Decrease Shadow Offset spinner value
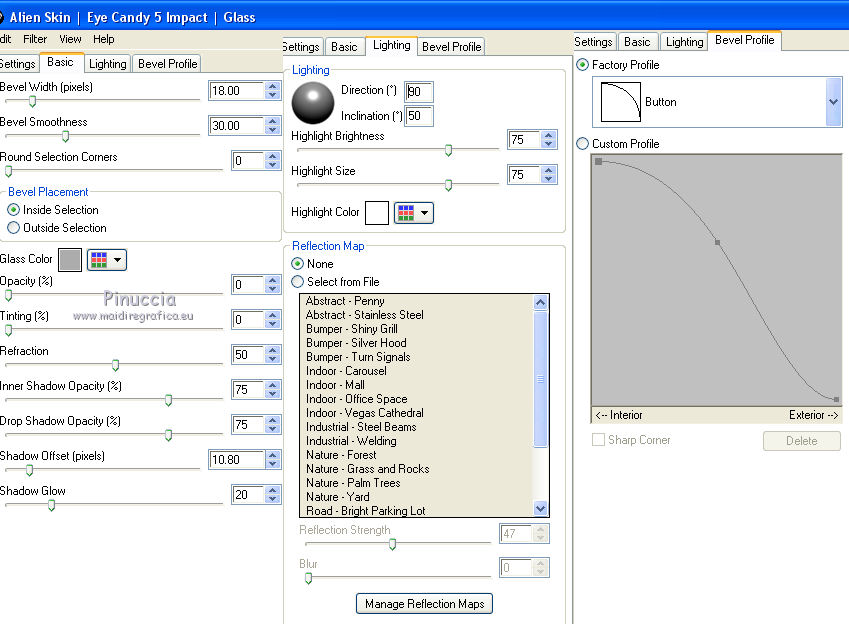Viewport: 849px width, 624px height. pyautogui.click(x=273, y=464)
